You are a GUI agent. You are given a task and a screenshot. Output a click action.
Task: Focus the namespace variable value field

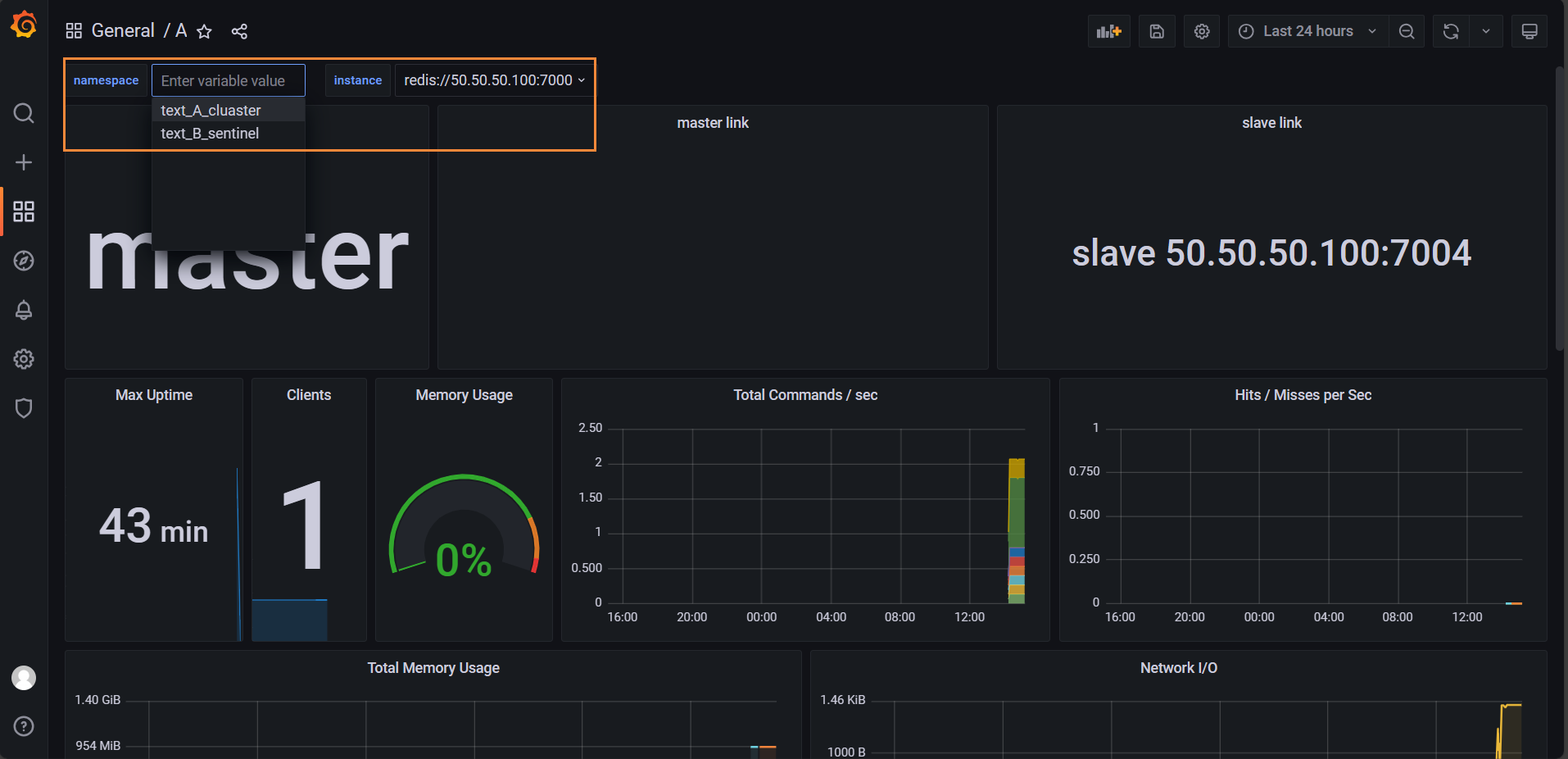point(229,80)
